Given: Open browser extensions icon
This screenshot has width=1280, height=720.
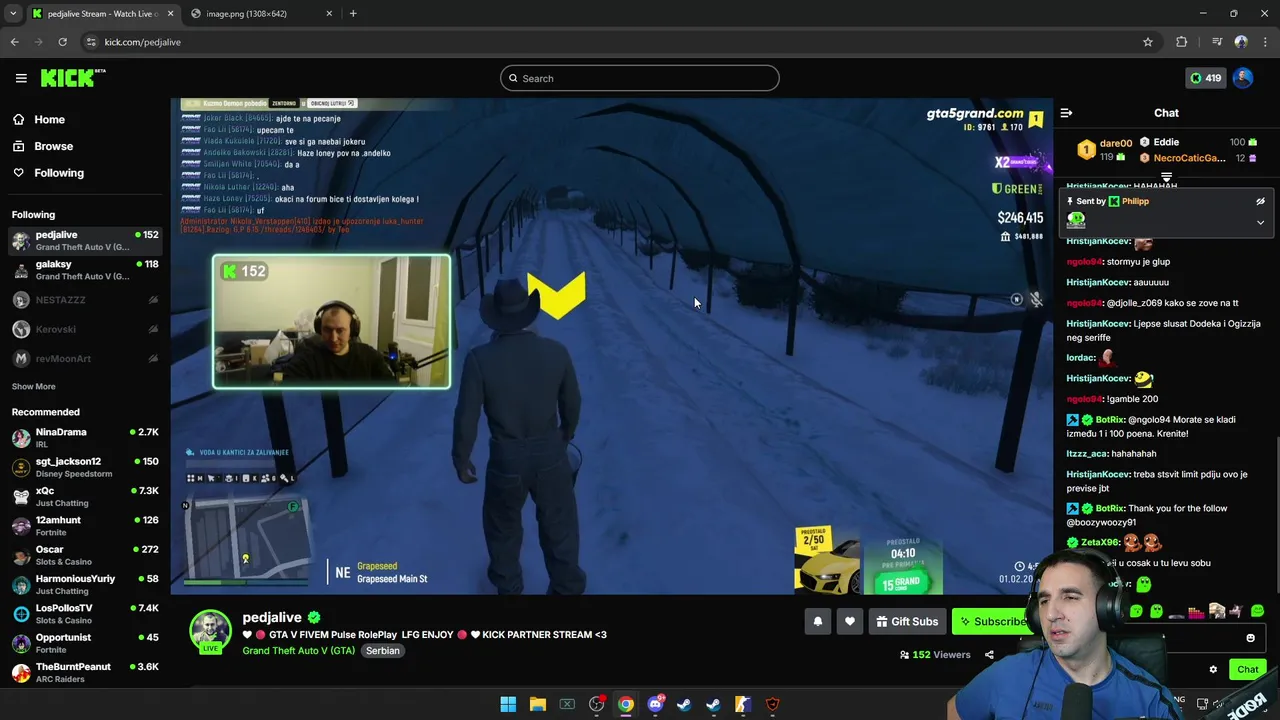Looking at the screenshot, I should click(x=1182, y=42).
